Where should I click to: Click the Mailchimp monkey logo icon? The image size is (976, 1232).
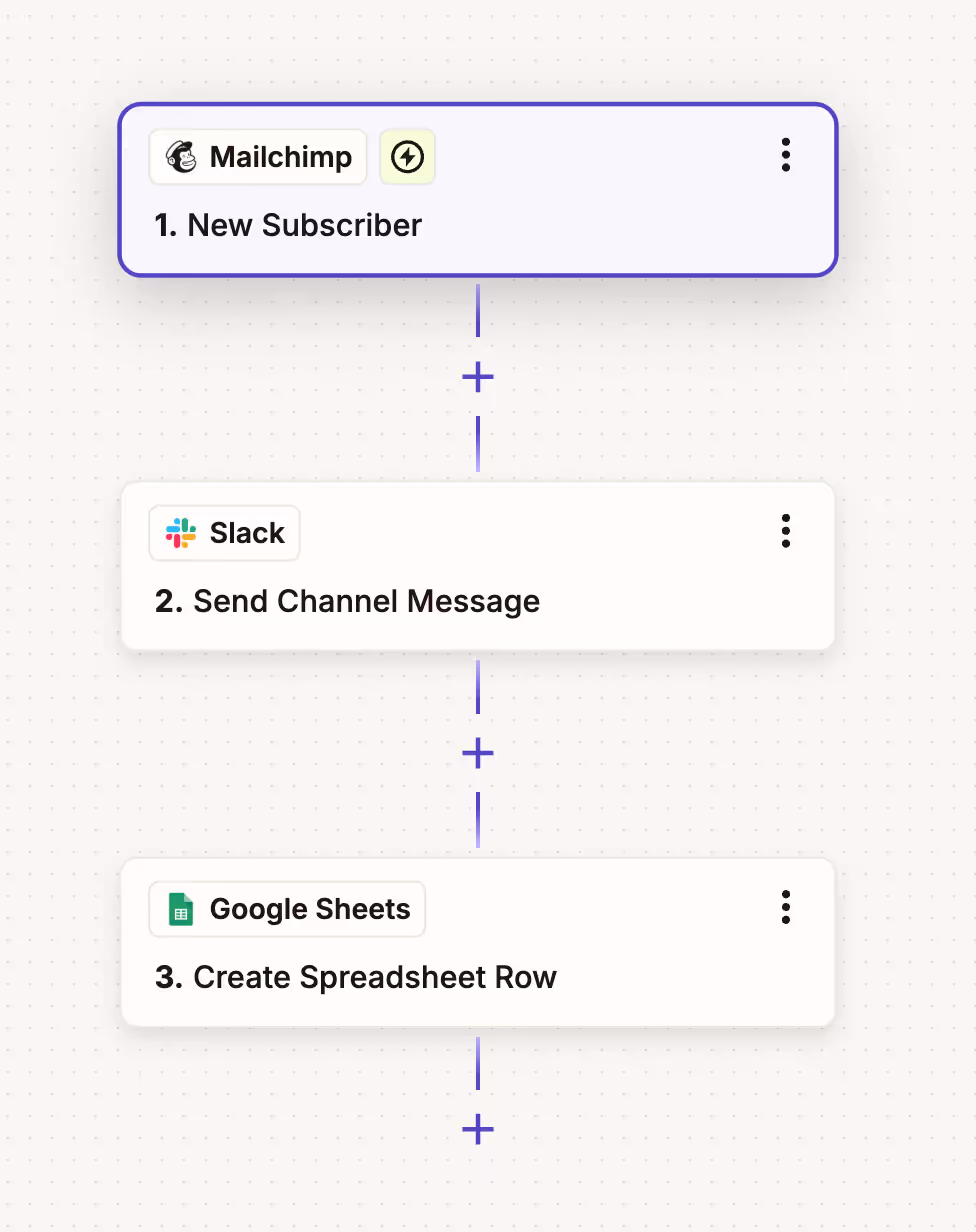(x=181, y=157)
